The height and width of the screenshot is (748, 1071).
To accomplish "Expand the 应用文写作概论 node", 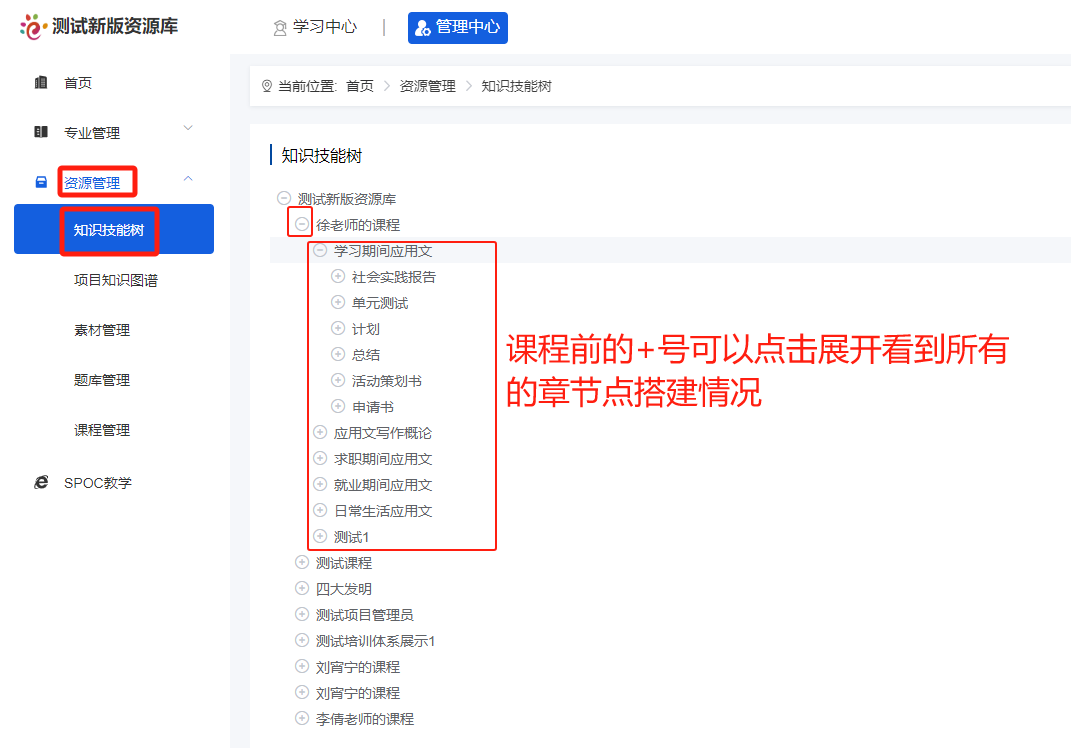I will click(x=320, y=432).
